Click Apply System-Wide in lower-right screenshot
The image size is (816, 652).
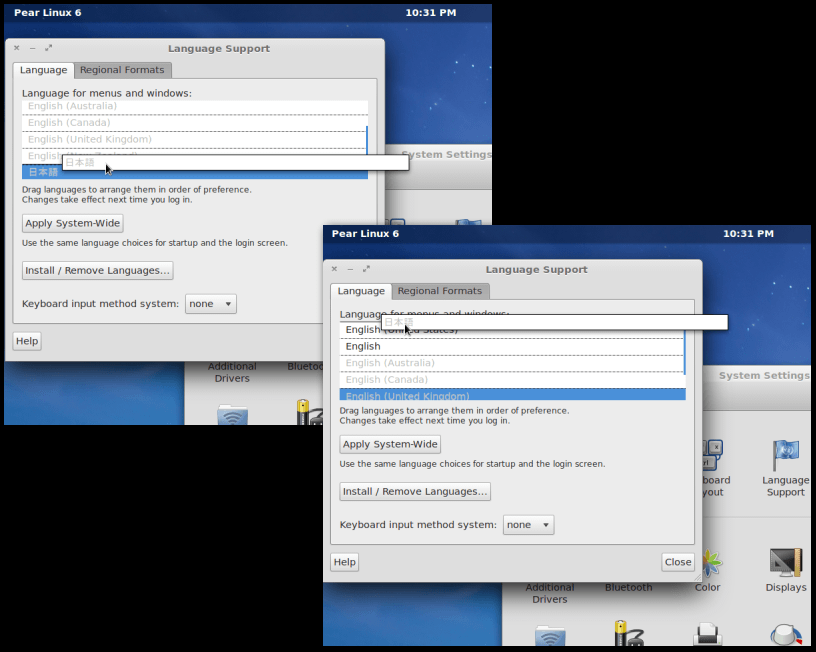click(x=390, y=444)
